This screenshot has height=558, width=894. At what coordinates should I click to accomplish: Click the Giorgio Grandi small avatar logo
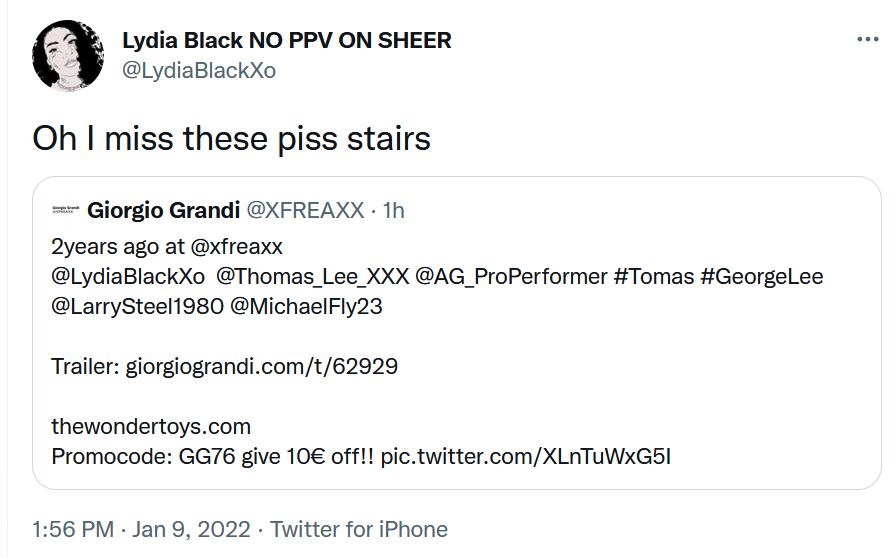(x=66, y=211)
